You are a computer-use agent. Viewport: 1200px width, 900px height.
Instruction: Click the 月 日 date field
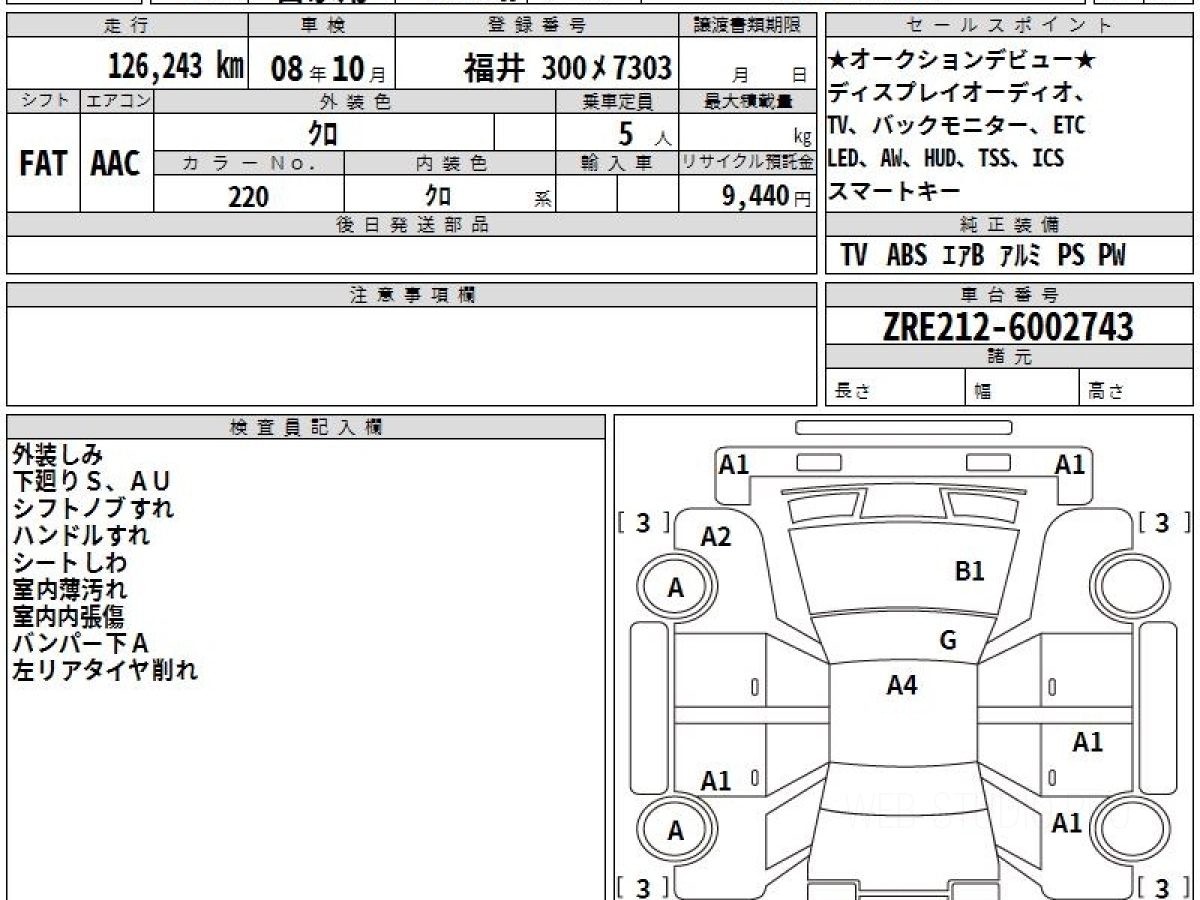749,65
